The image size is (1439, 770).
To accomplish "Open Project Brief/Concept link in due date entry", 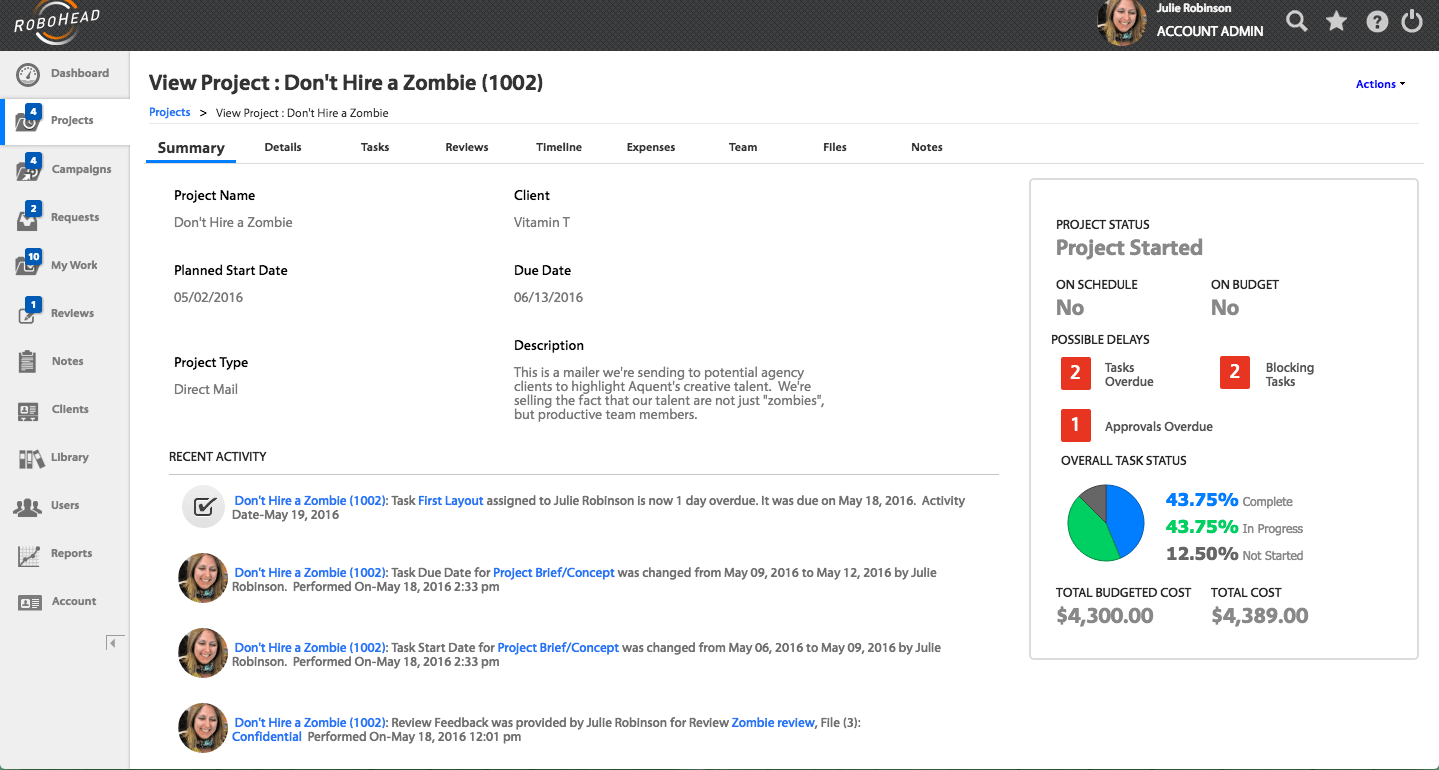I will click(554, 573).
